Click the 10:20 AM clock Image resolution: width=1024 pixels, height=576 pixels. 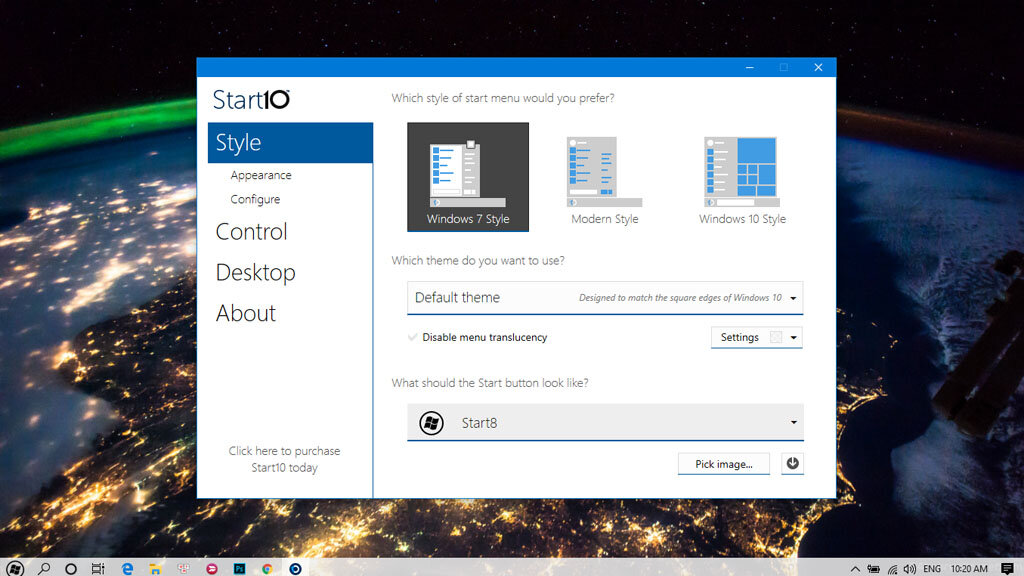point(968,569)
